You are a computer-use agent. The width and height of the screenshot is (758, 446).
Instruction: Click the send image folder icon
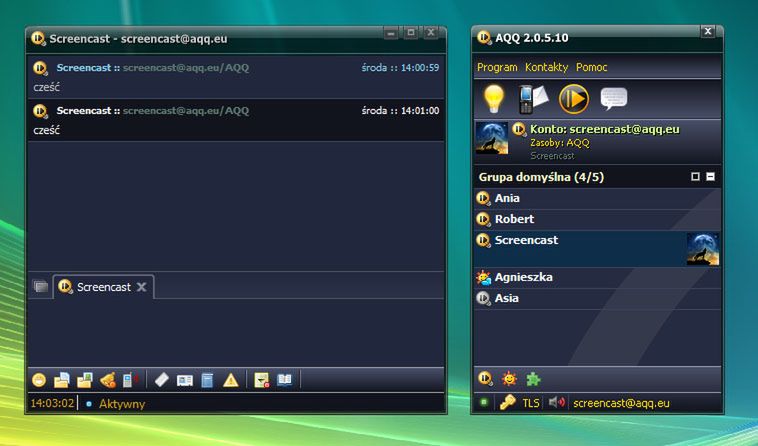84,380
